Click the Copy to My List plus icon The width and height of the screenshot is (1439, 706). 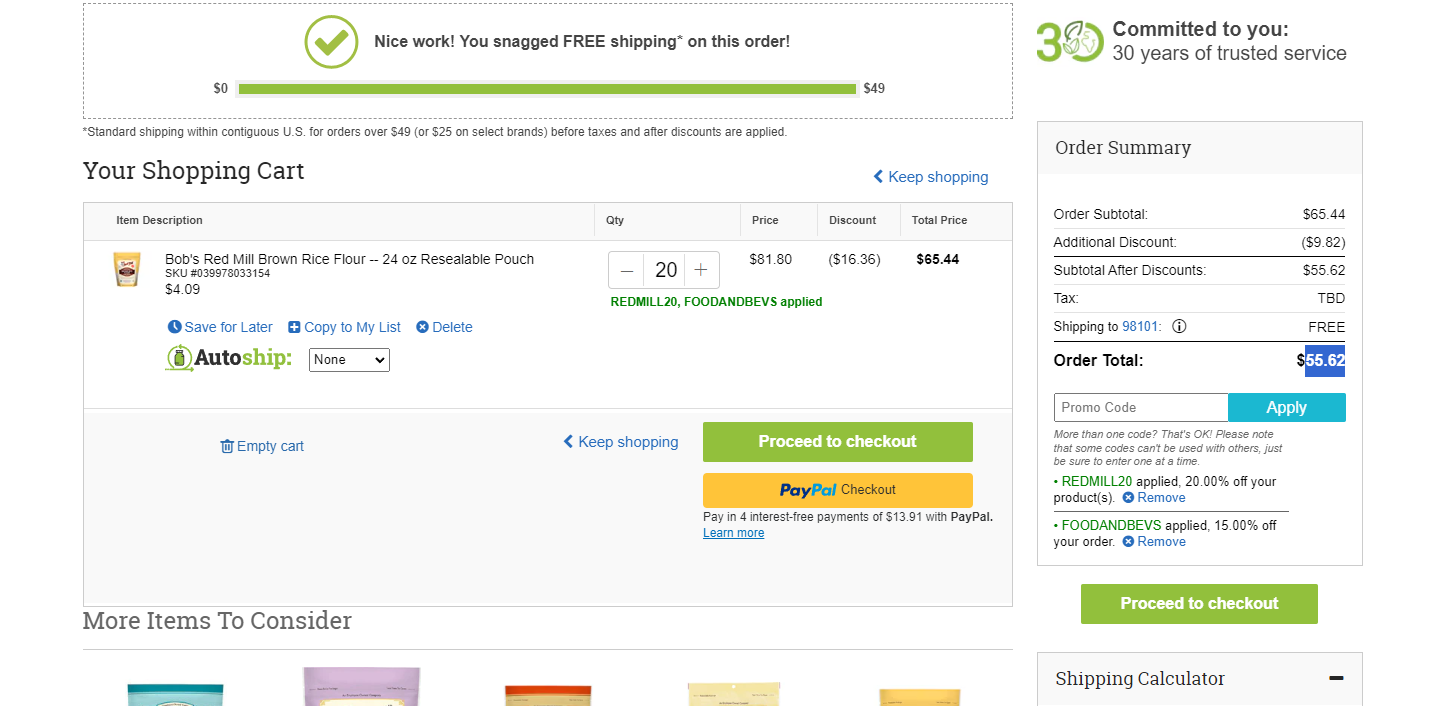294,327
